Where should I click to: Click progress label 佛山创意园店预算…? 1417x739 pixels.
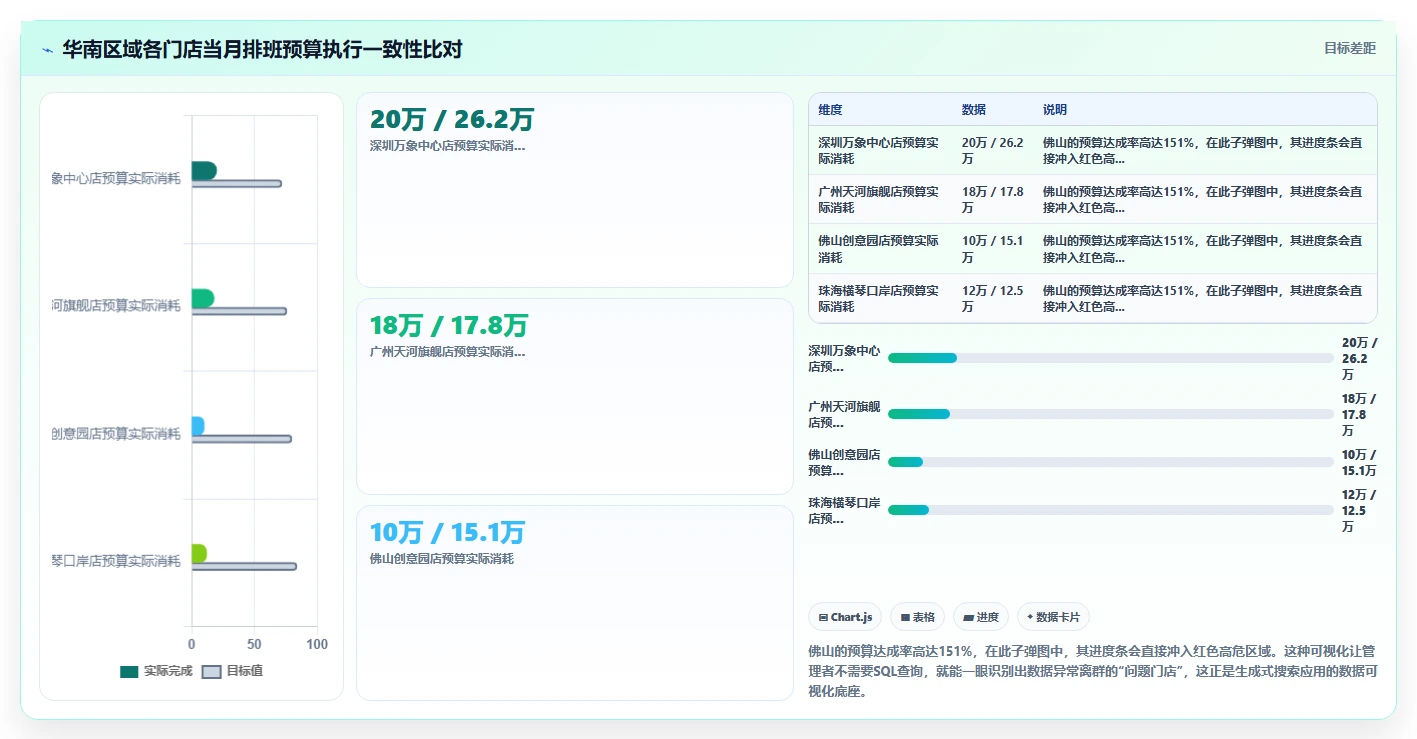pos(845,462)
